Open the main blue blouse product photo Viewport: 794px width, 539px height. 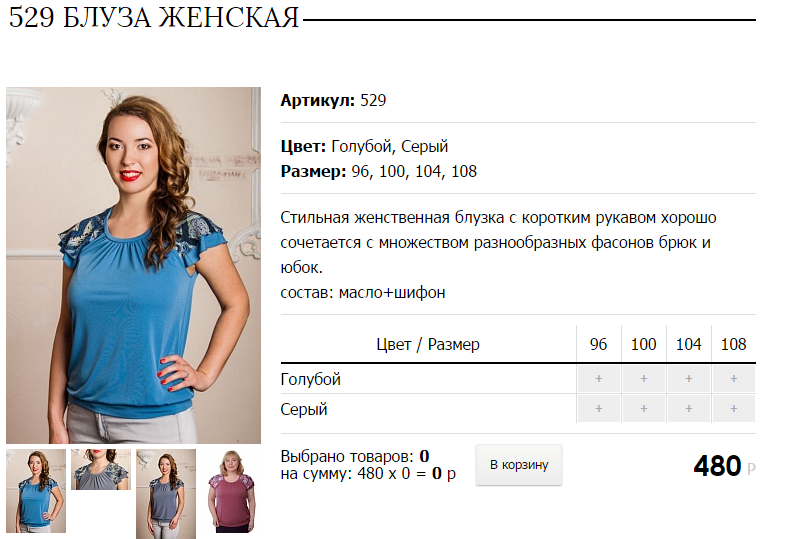133,265
